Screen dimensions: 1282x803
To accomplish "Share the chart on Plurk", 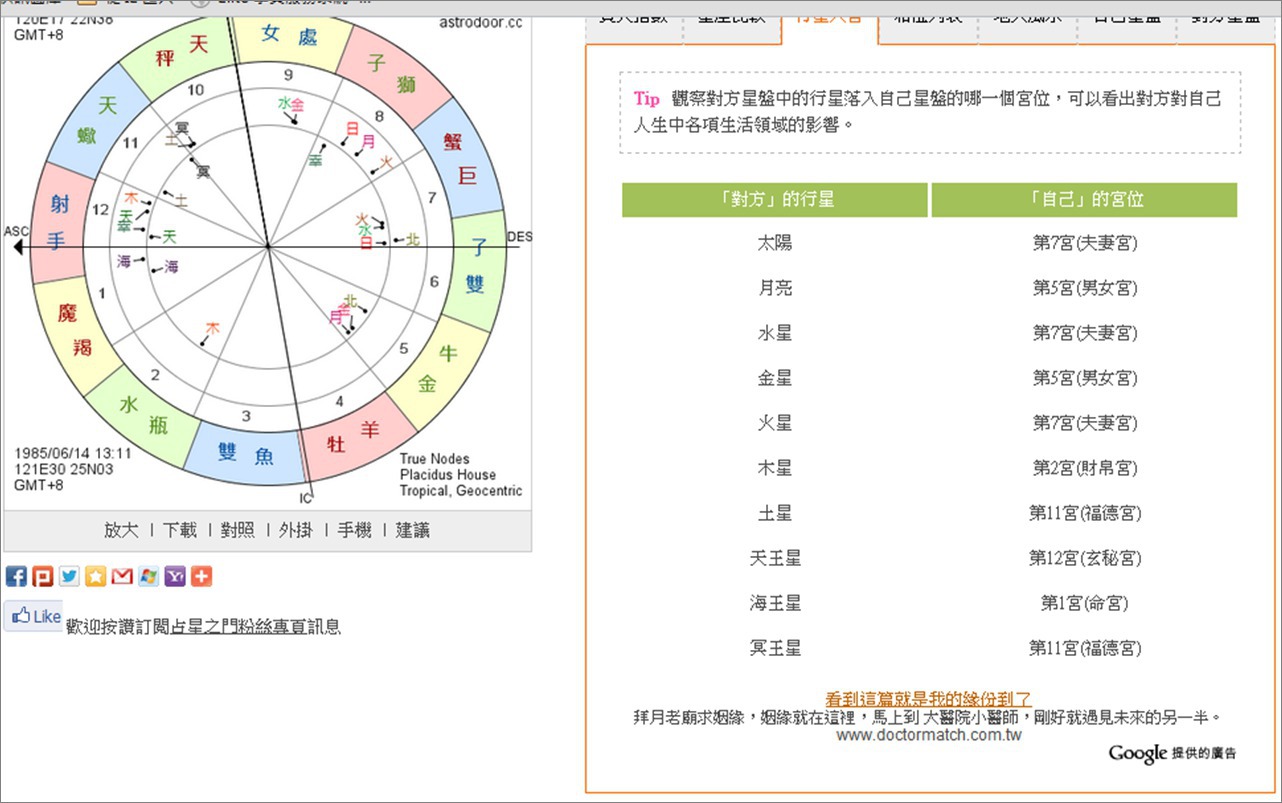I will 42,576.
